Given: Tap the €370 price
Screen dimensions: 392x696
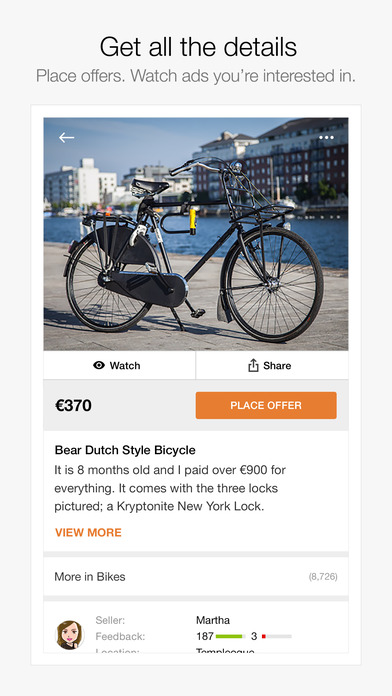Looking at the screenshot, I should (73, 405).
